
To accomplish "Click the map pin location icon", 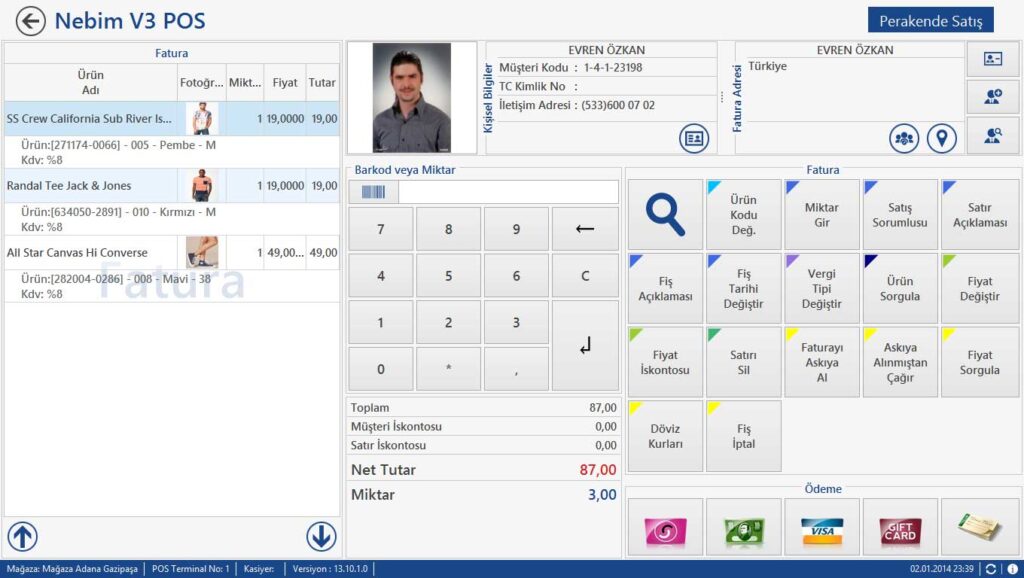I will click(942, 139).
